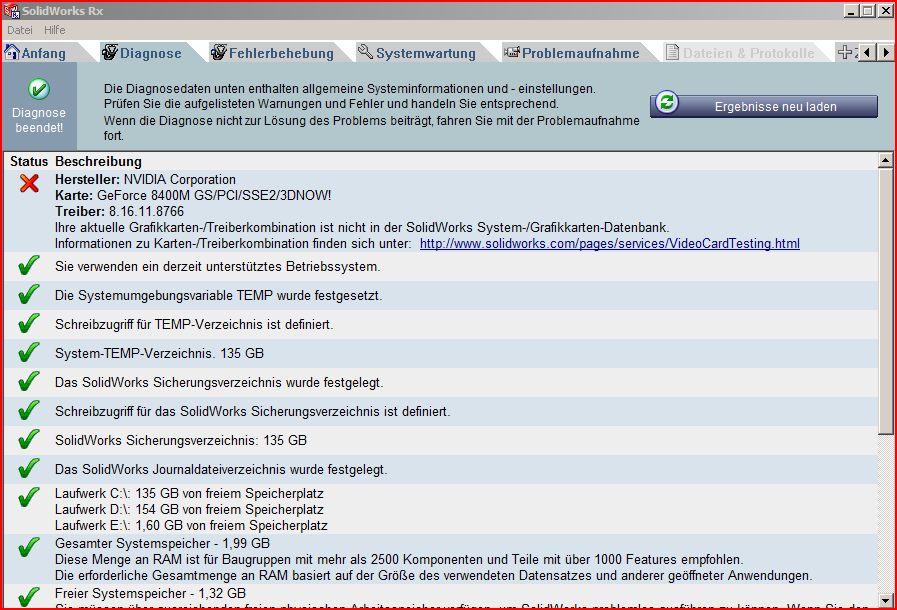Open the Datei menu
Screen dimensions: 897x610
(19, 30)
